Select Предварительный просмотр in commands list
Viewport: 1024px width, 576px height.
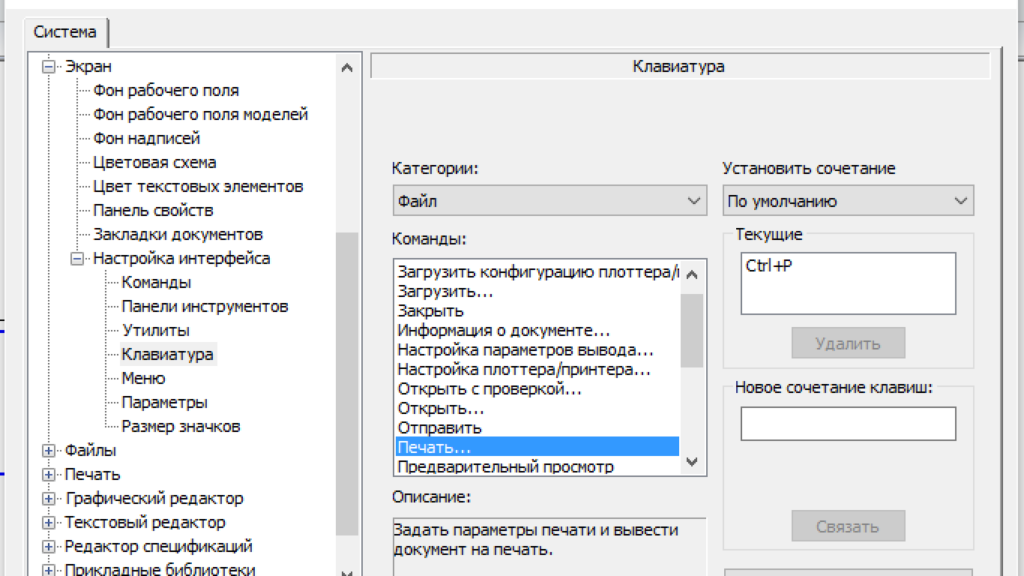point(505,466)
